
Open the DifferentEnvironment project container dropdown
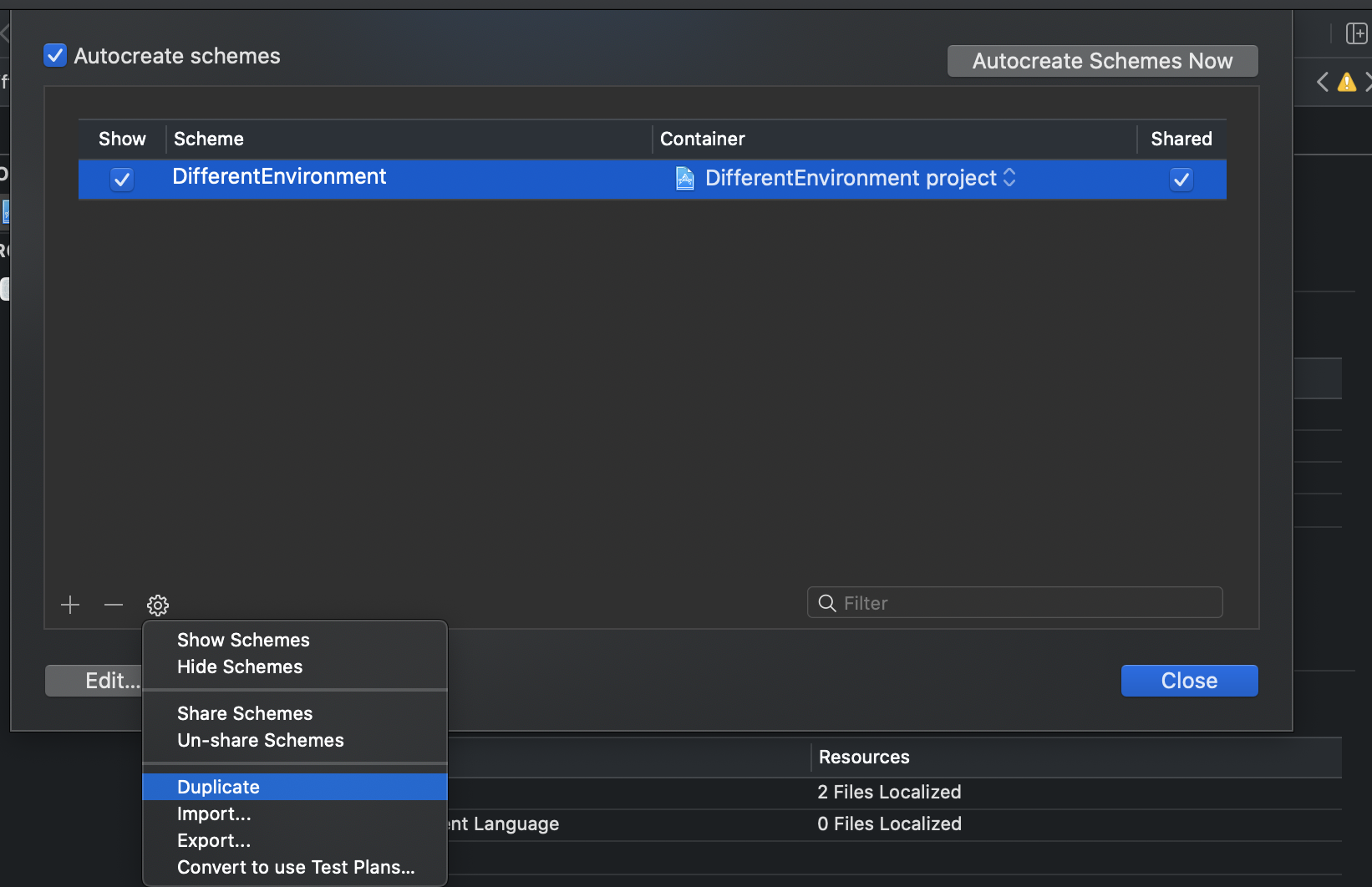point(1009,178)
